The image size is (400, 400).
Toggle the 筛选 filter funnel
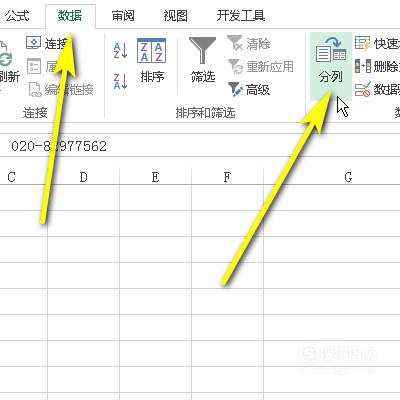202,60
